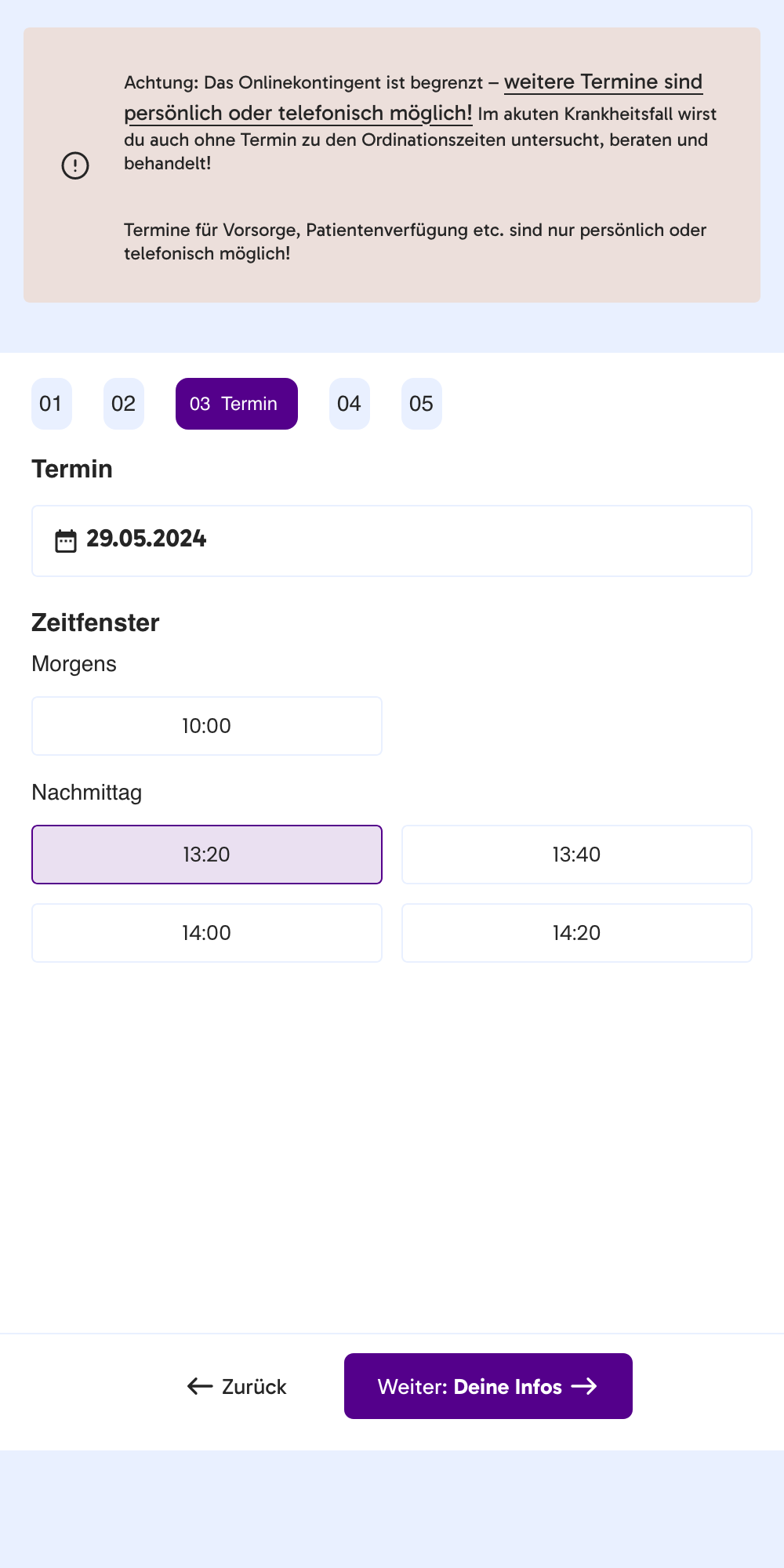Choose the 10:00 morning time slot

point(207,726)
